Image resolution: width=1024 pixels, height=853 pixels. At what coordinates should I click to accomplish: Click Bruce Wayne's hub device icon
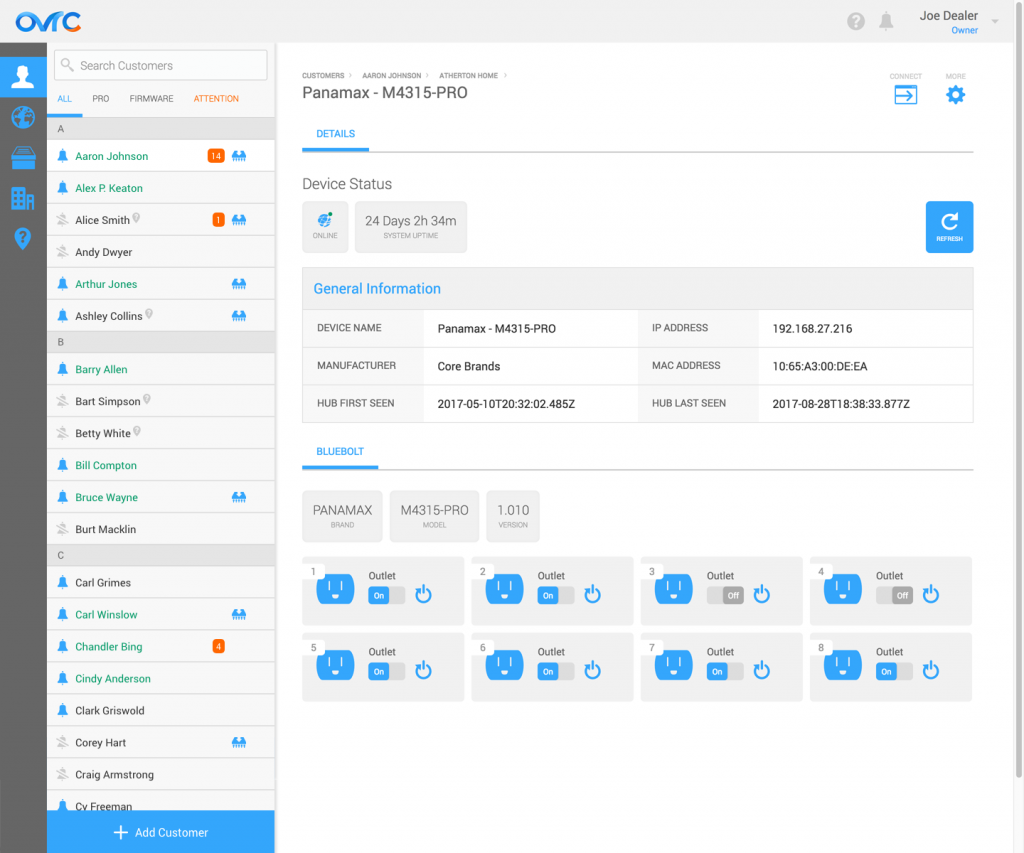[x=239, y=497]
